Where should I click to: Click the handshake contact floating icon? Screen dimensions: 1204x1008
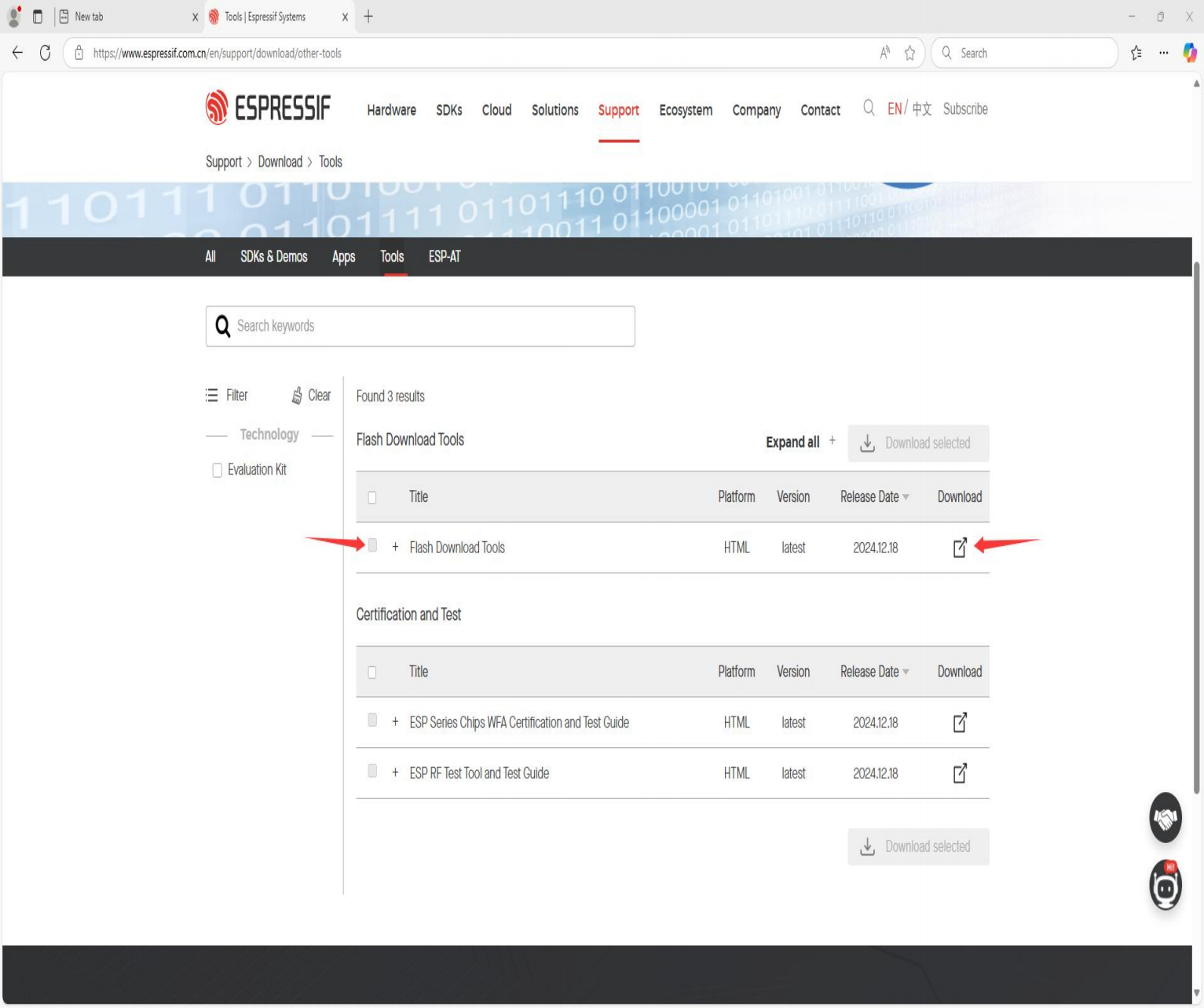[1166, 818]
